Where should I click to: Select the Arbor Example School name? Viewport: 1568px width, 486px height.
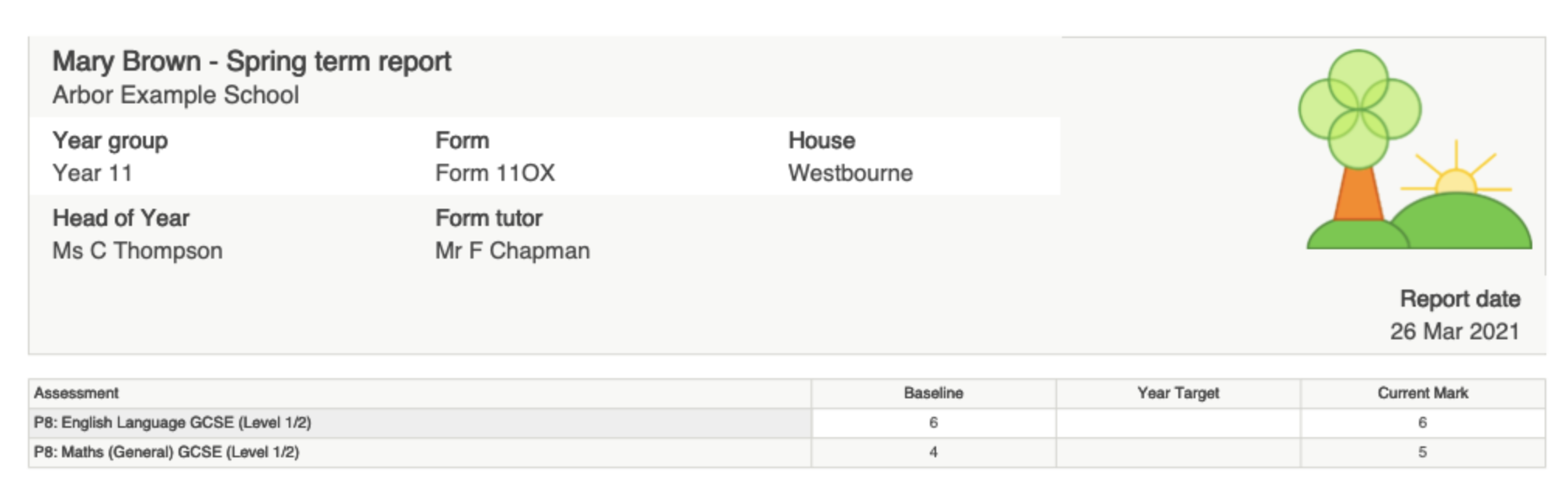tap(175, 95)
